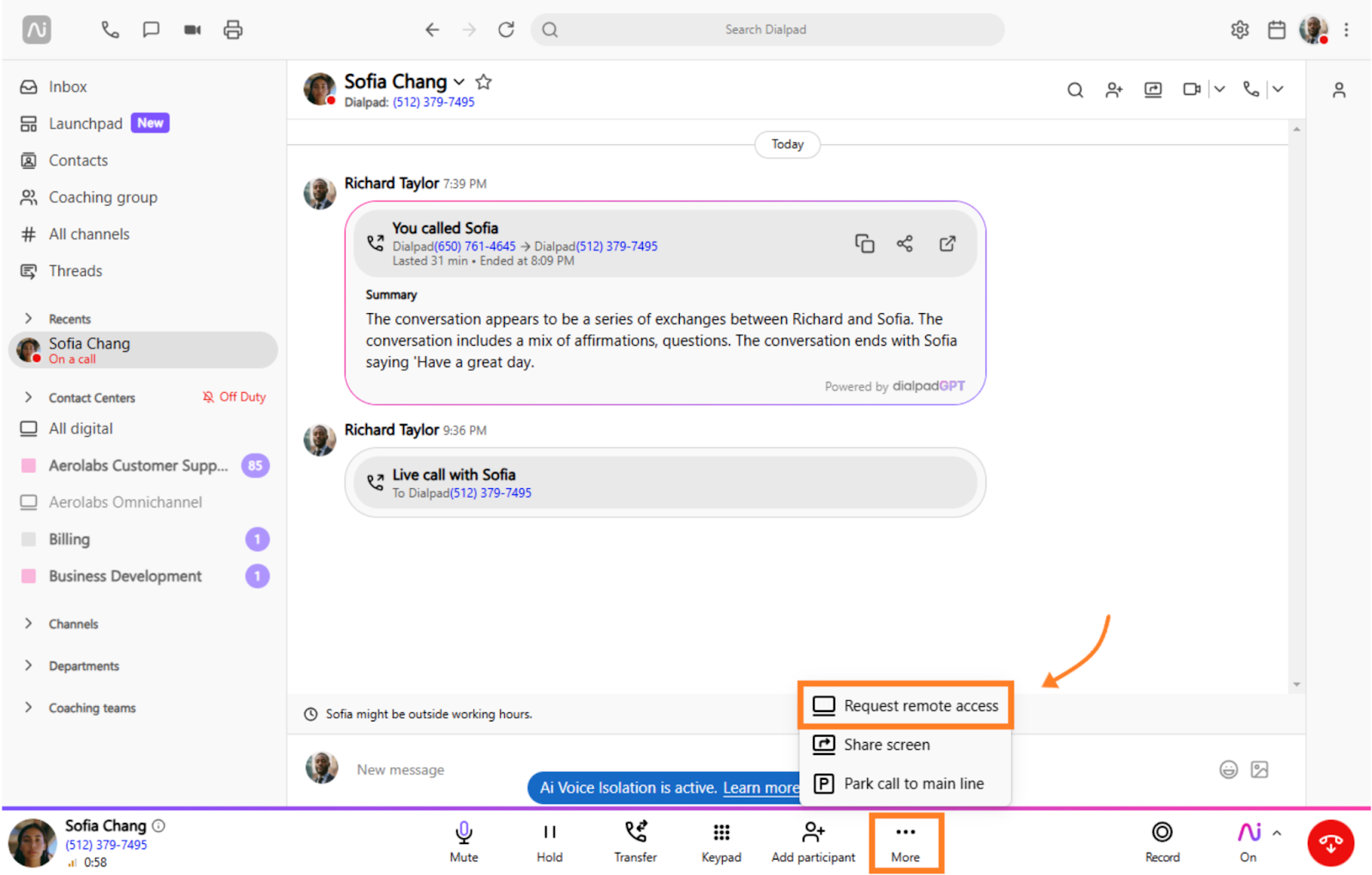Put the call on Hold
This screenshot has height=875, width=1372.
550,842
